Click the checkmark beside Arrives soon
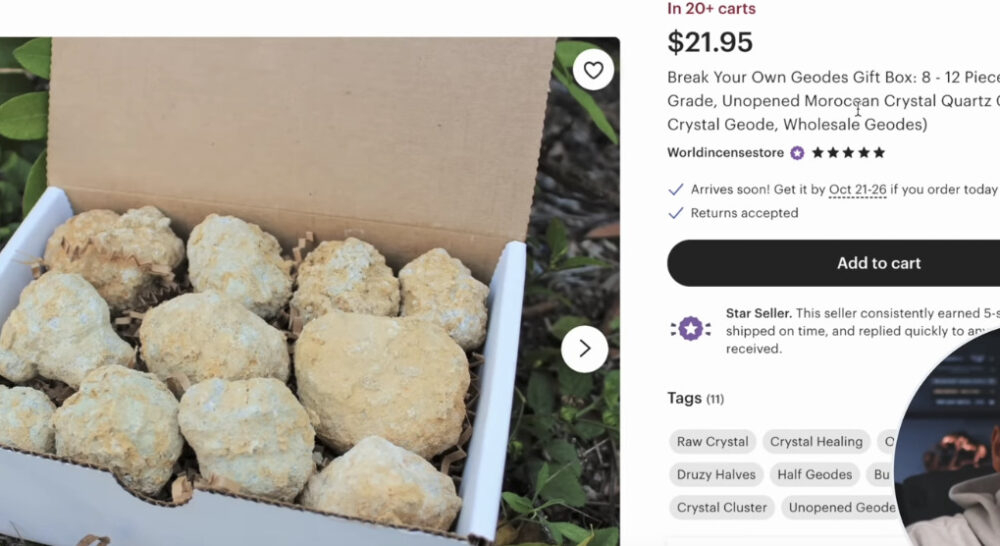Viewport: 1000px width, 546px height. (676, 189)
